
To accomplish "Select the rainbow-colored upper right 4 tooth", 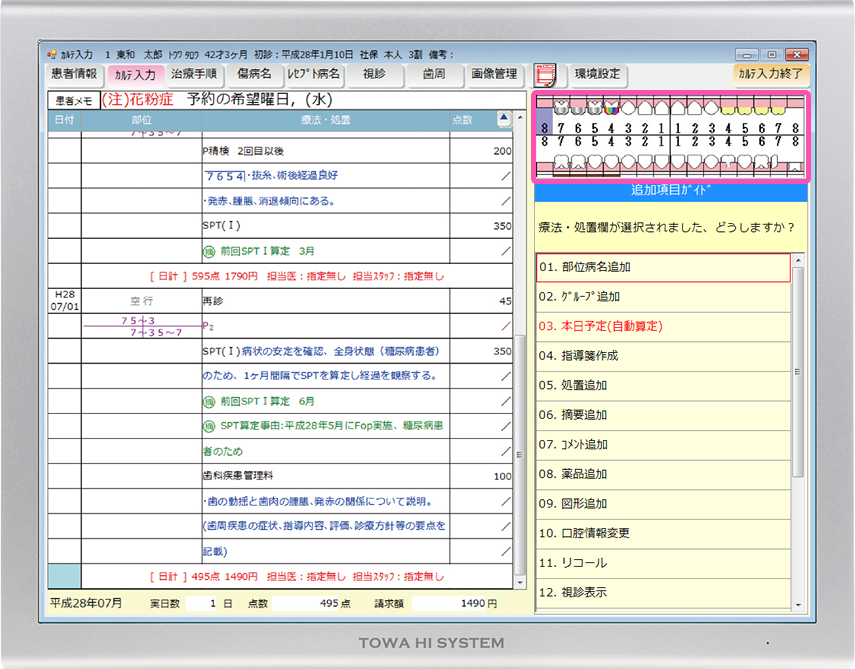I will [x=613, y=109].
